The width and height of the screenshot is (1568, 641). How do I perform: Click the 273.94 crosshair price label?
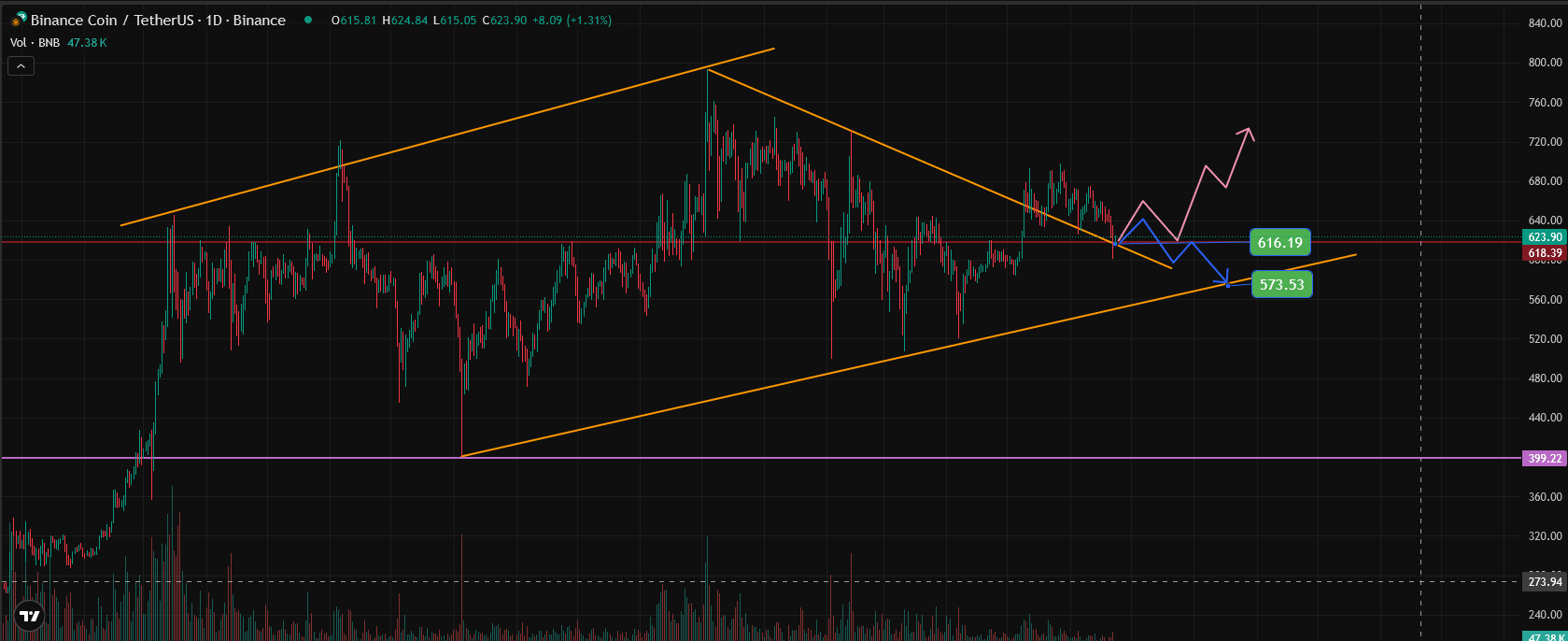(1545, 581)
